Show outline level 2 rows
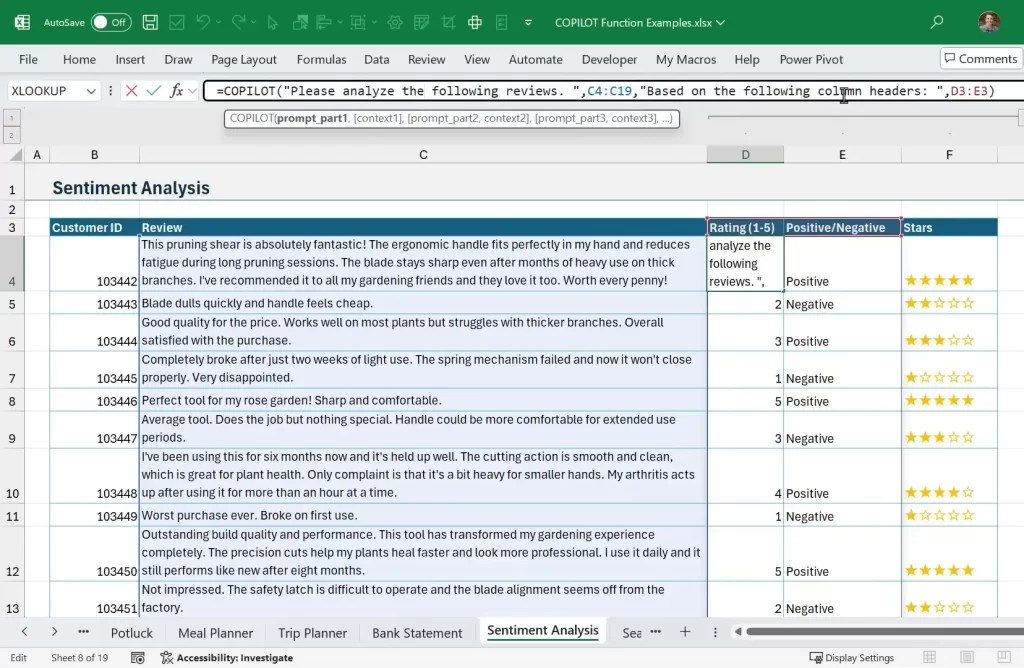 pyautogui.click(x=11, y=135)
